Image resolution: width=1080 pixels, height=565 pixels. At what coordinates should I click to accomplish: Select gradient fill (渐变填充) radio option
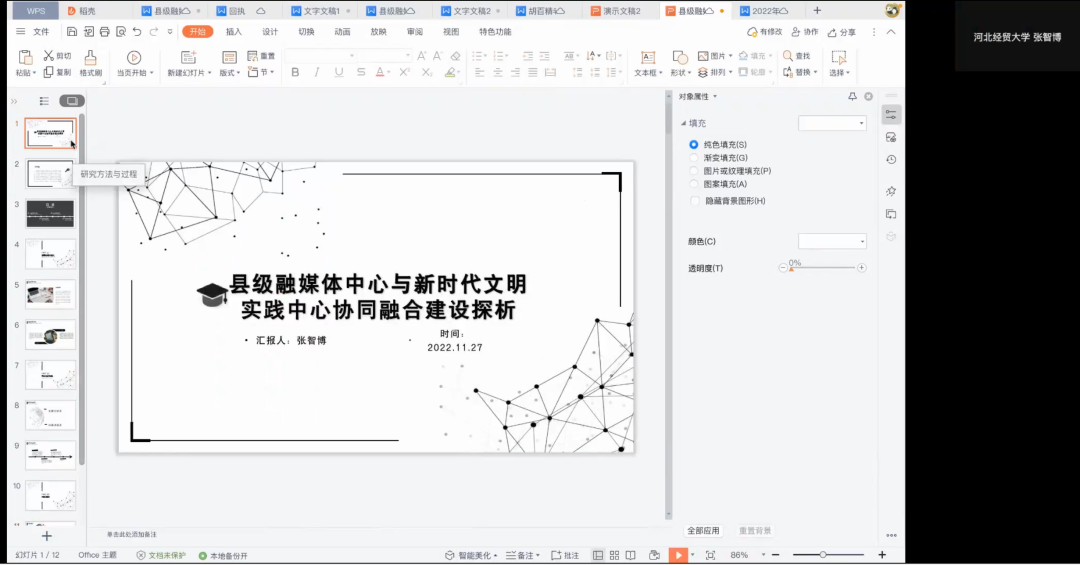tap(694, 158)
